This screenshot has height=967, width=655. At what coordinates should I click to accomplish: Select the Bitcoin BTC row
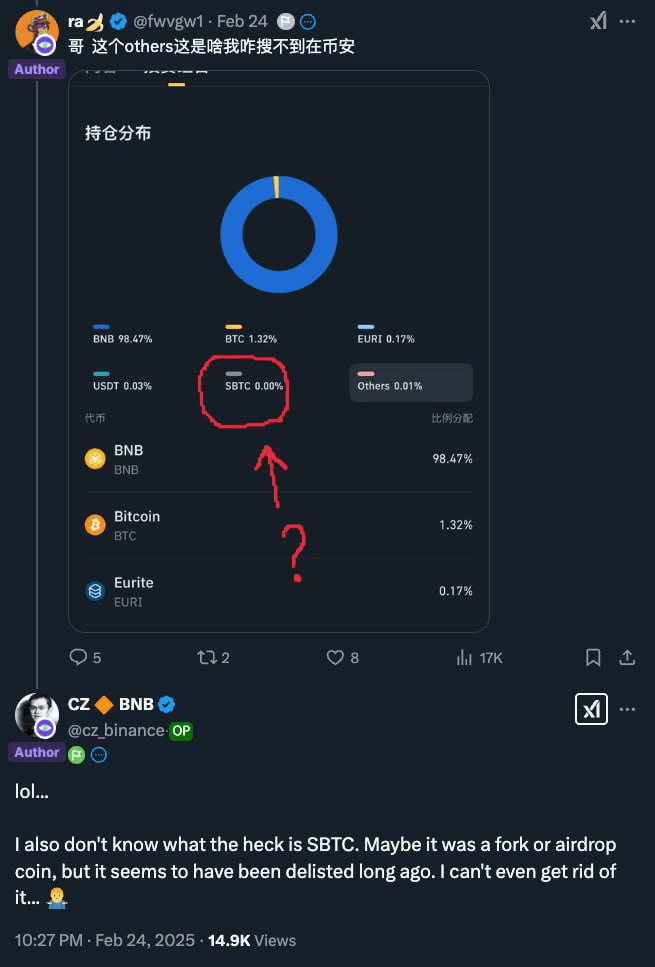click(278, 525)
